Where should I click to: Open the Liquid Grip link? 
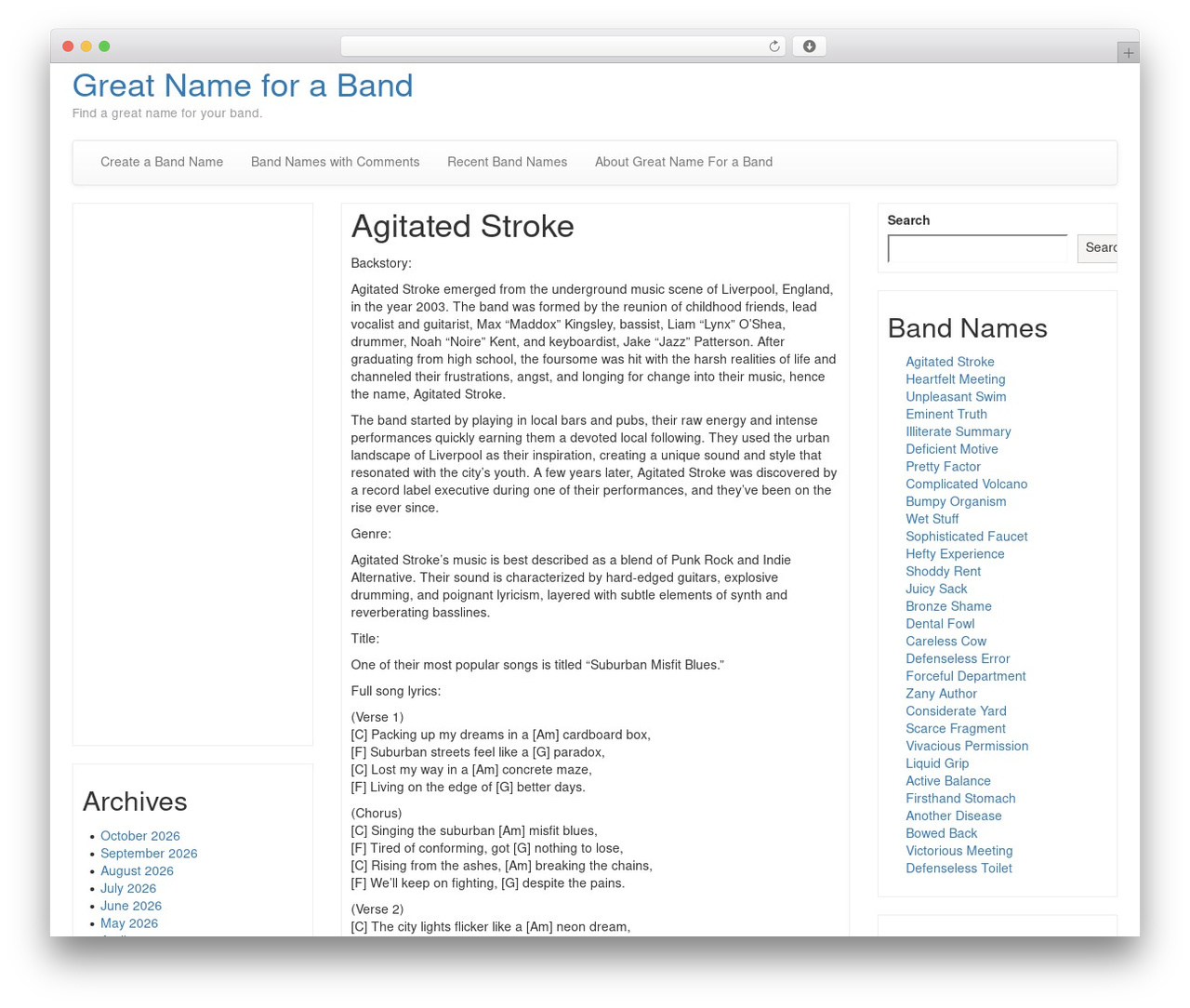pyautogui.click(x=937, y=763)
